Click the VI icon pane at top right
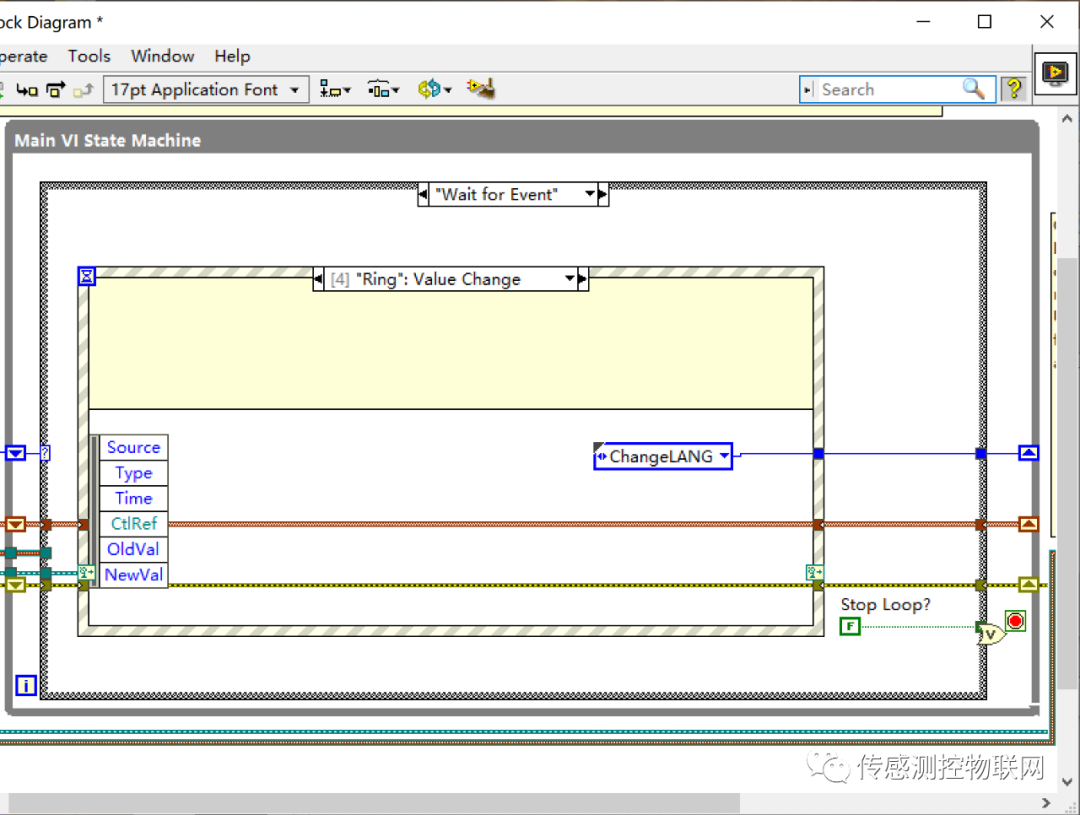Screen dimensions: 1080x815 (1054, 73)
